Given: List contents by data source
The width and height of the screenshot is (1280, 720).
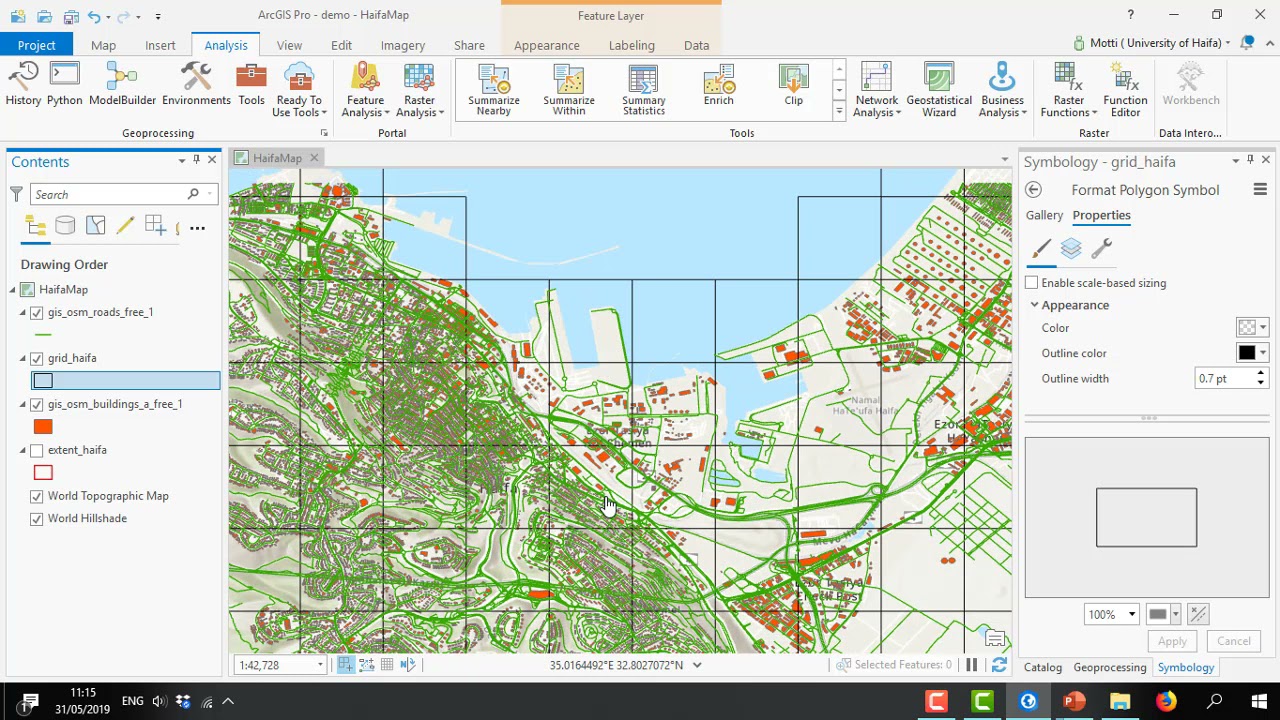Looking at the screenshot, I should coord(65,227).
